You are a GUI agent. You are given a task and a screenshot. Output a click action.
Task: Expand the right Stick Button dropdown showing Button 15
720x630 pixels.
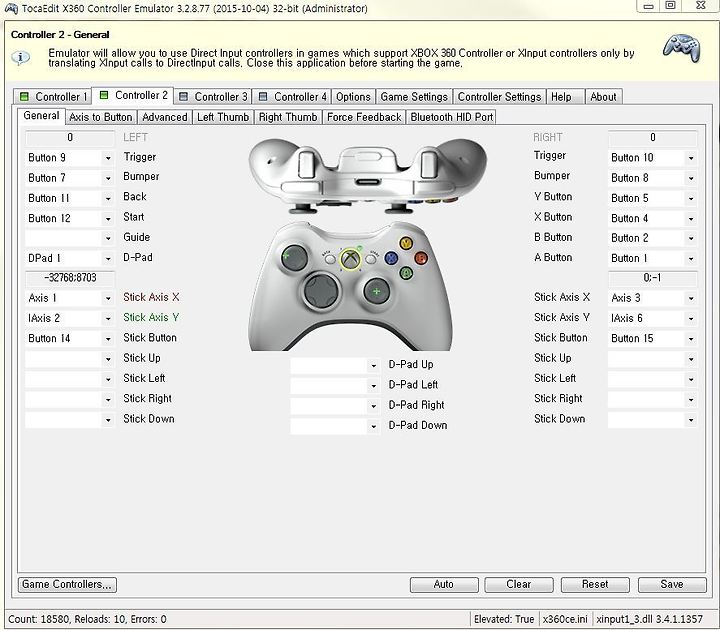pyautogui.click(x=652, y=338)
